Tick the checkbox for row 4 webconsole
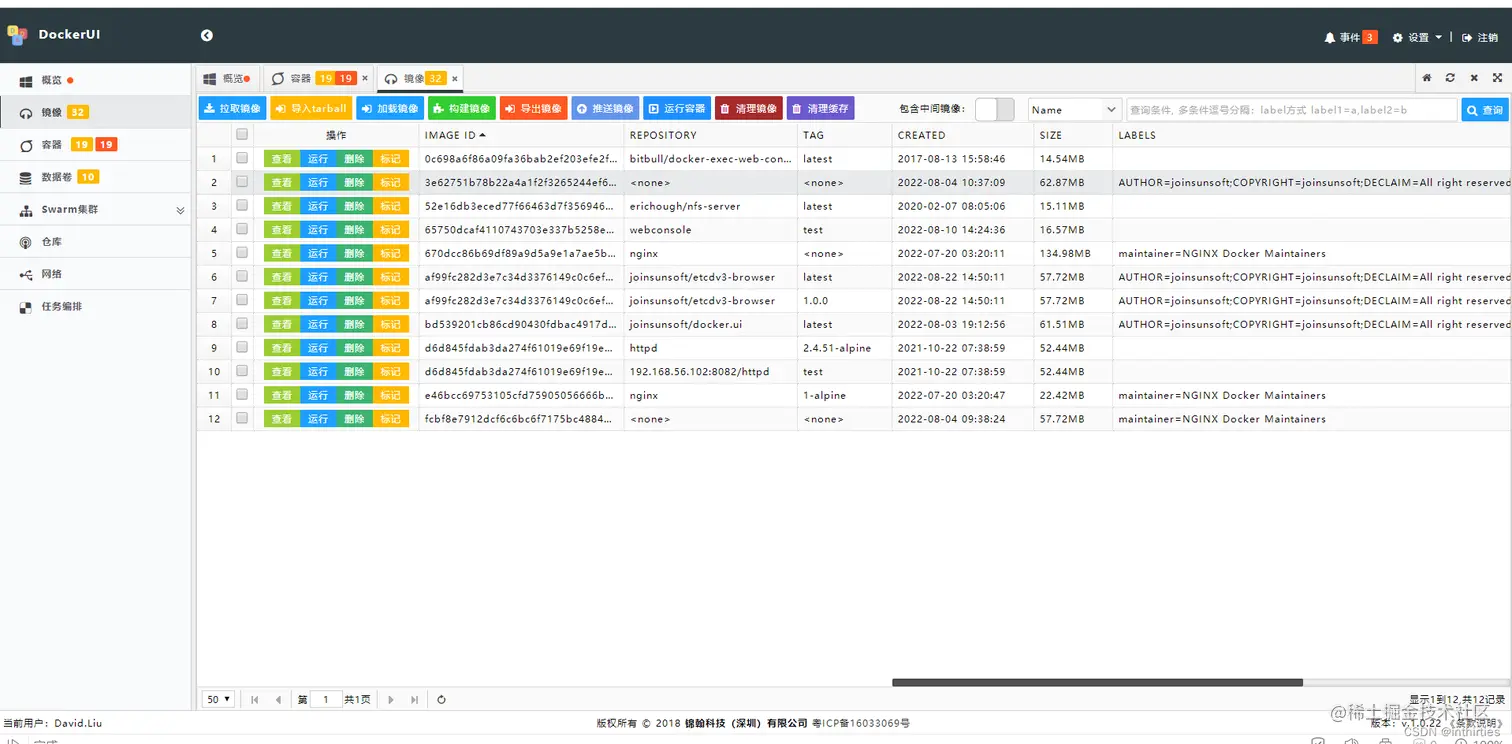This screenshot has height=744, width=1512. click(242, 229)
